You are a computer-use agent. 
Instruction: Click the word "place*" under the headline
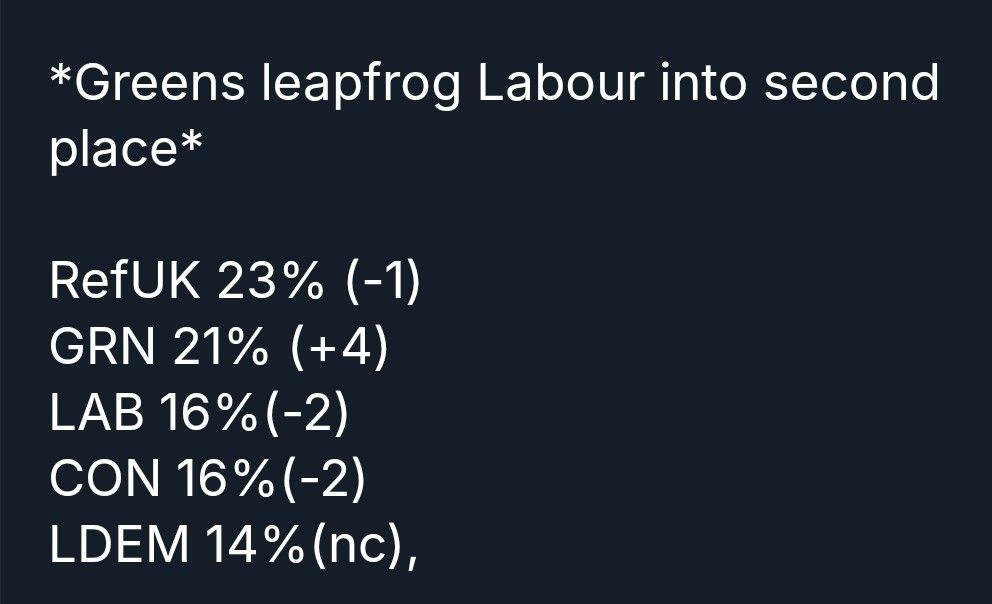click(127, 152)
